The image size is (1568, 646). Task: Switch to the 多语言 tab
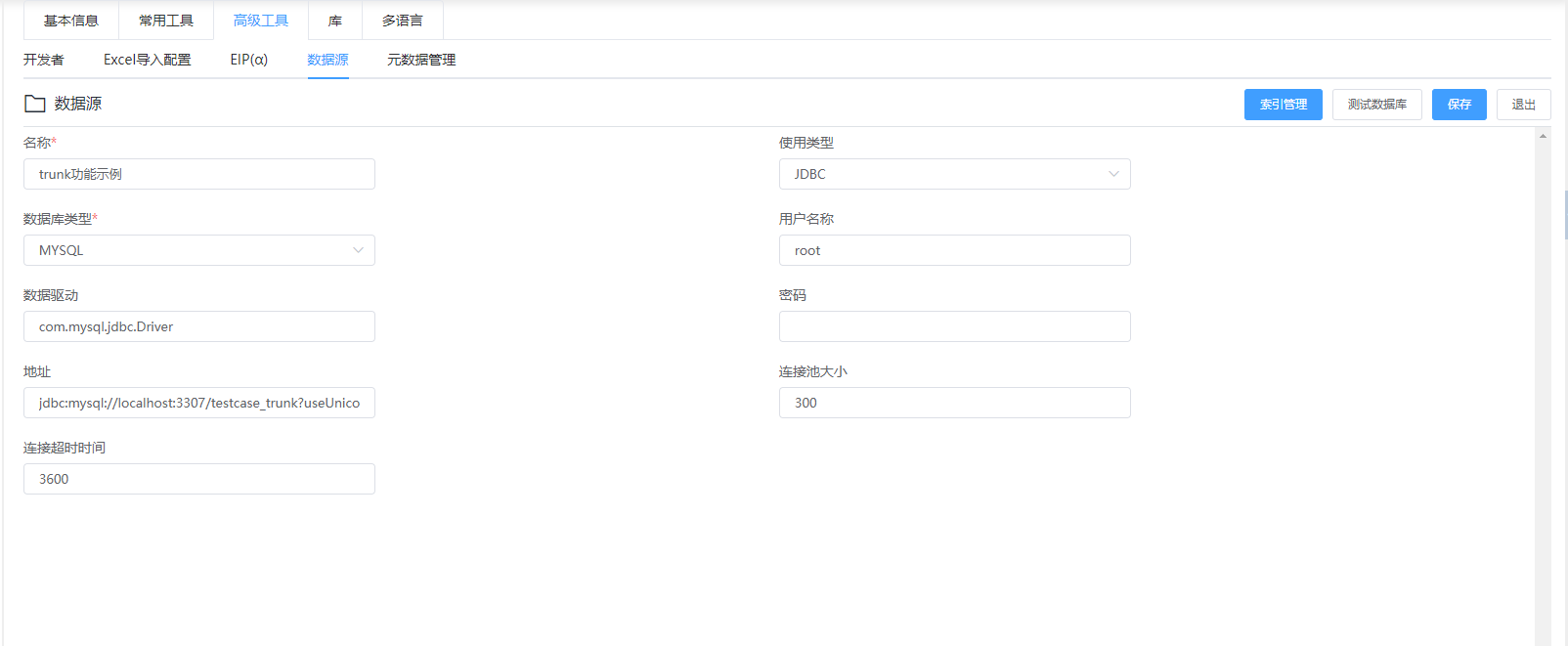(x=403, y=21)
